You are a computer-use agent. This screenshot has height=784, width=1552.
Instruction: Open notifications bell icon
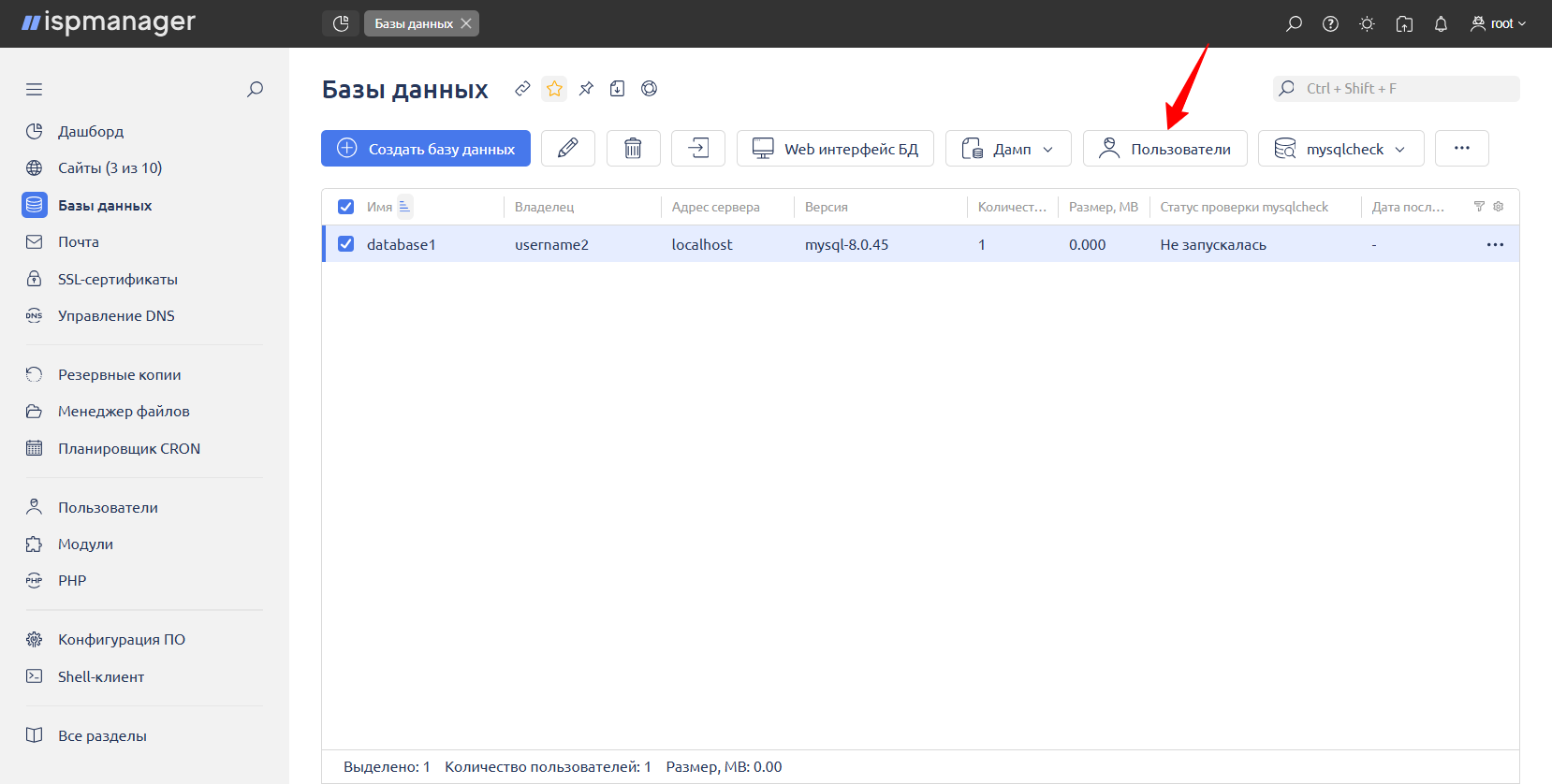[x=1441, y=23]
